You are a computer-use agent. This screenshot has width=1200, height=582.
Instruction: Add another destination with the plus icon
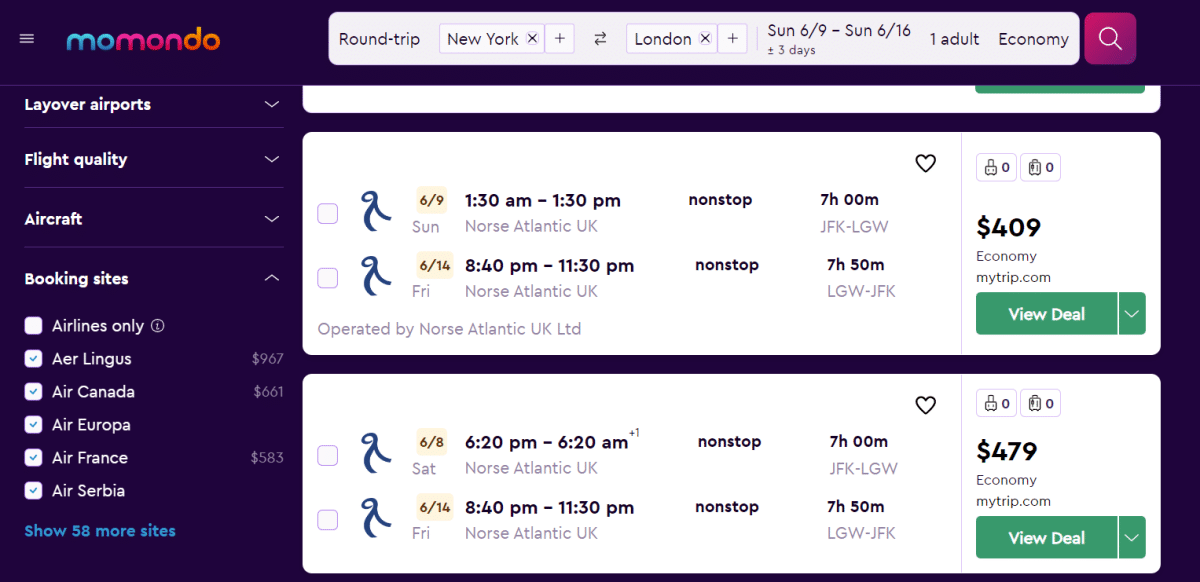point(733,38)
